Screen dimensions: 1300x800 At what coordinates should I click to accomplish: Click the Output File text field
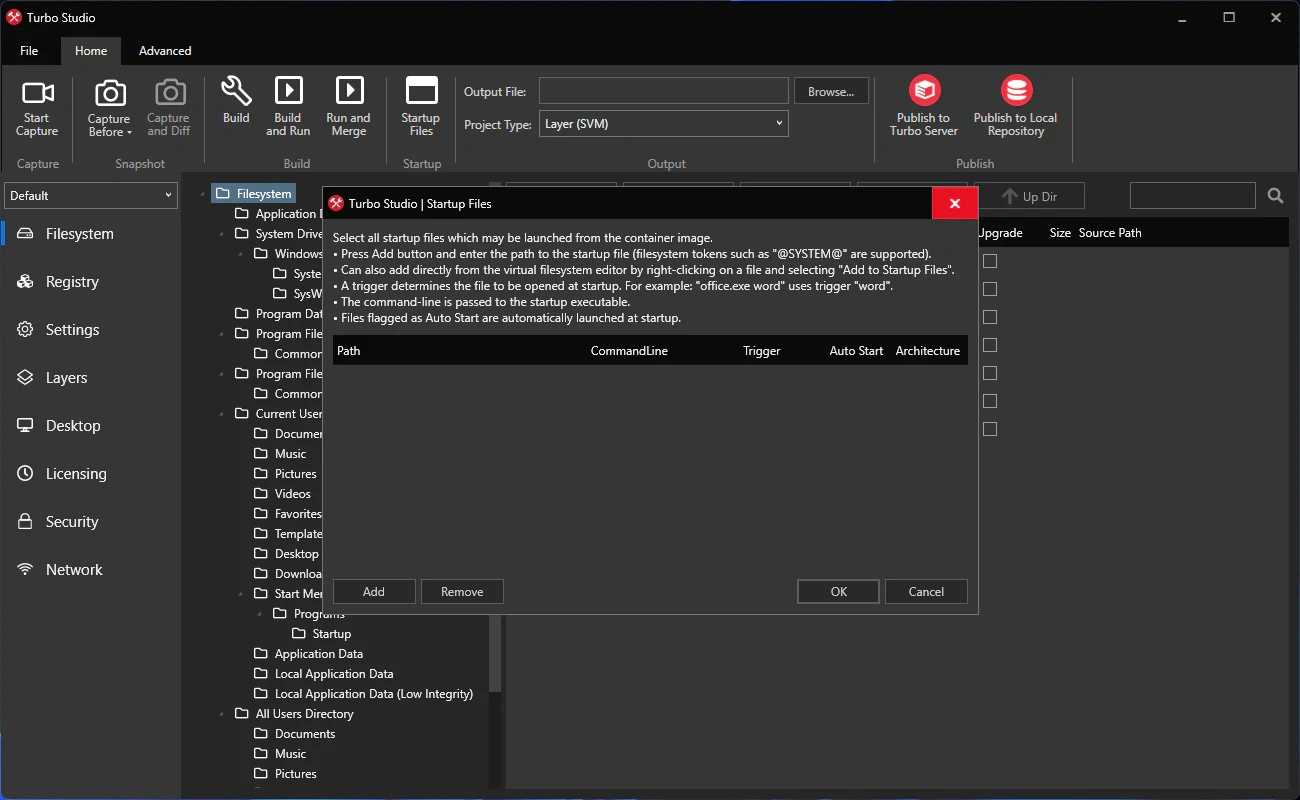click(663, 91)
